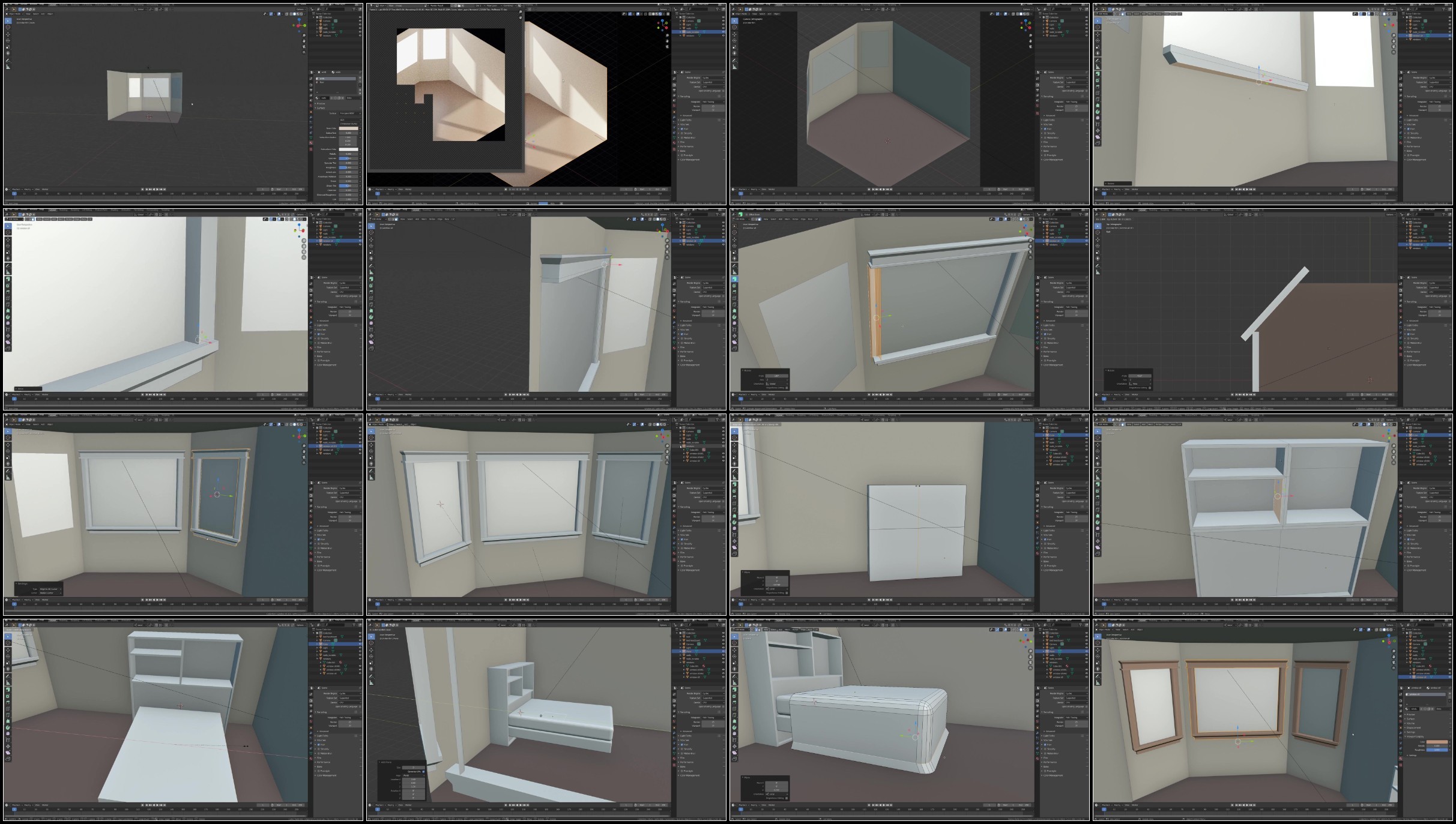Click Viewport Display Color swatch in brown-windows frame

click(1437, 742)
